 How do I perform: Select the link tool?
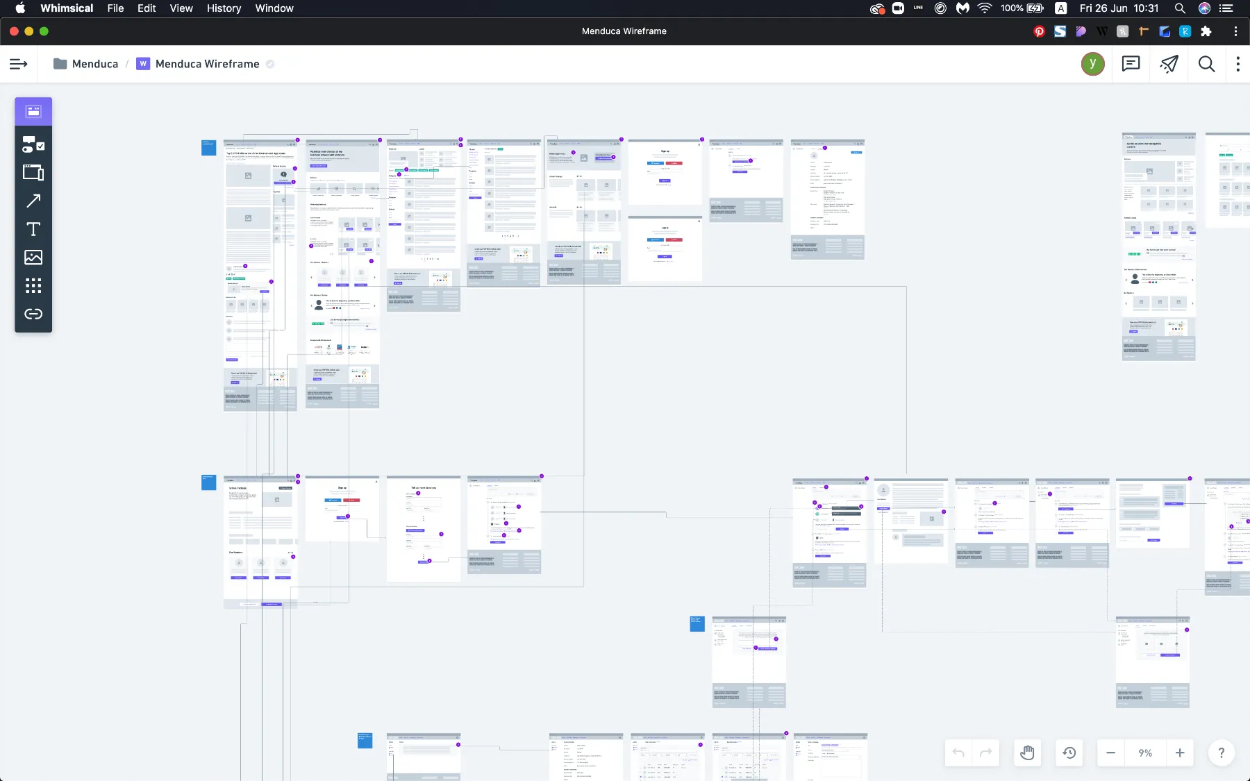(33, 314)
